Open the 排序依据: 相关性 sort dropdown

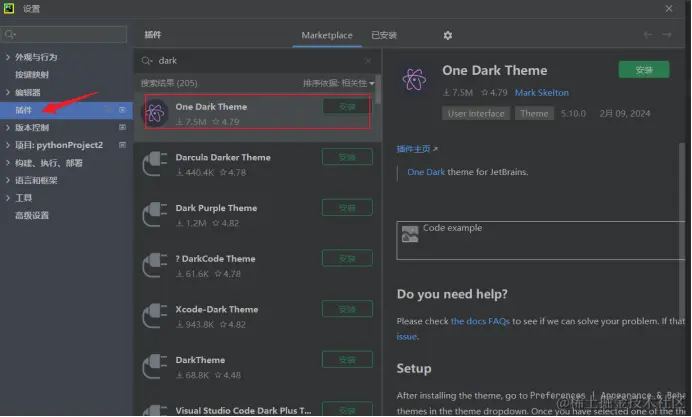(338, 83)
